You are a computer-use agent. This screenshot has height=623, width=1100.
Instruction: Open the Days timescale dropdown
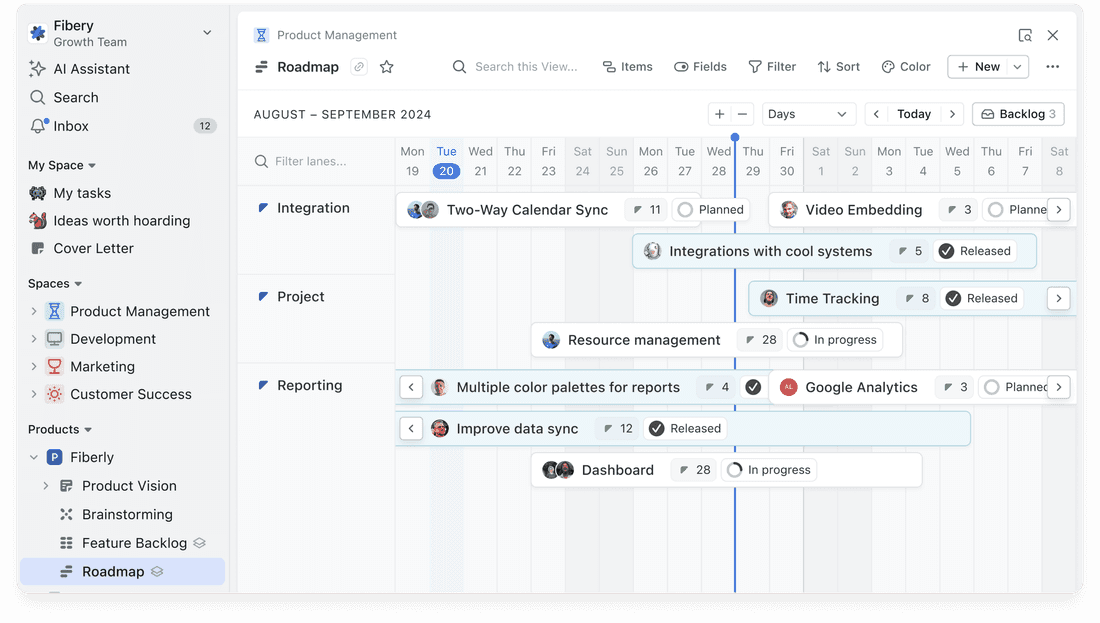coord(808,114)
